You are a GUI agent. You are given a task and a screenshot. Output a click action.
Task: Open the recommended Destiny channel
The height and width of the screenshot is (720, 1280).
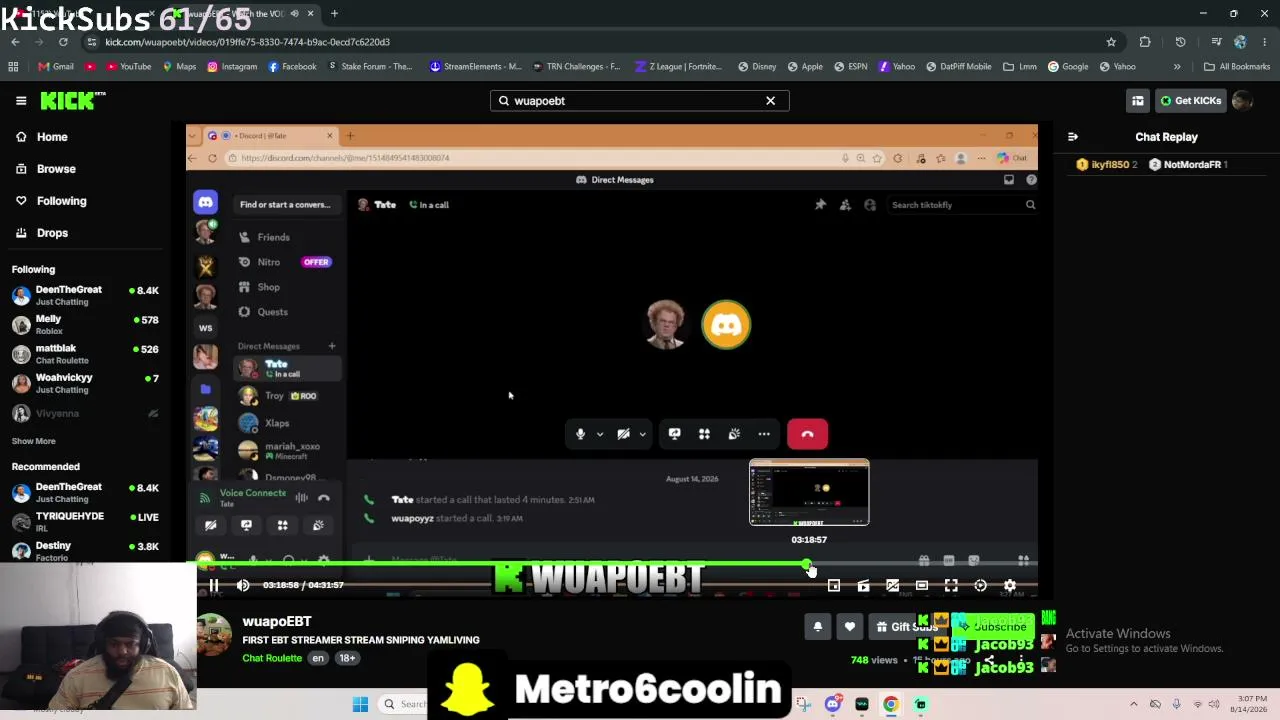pos(86,551)
